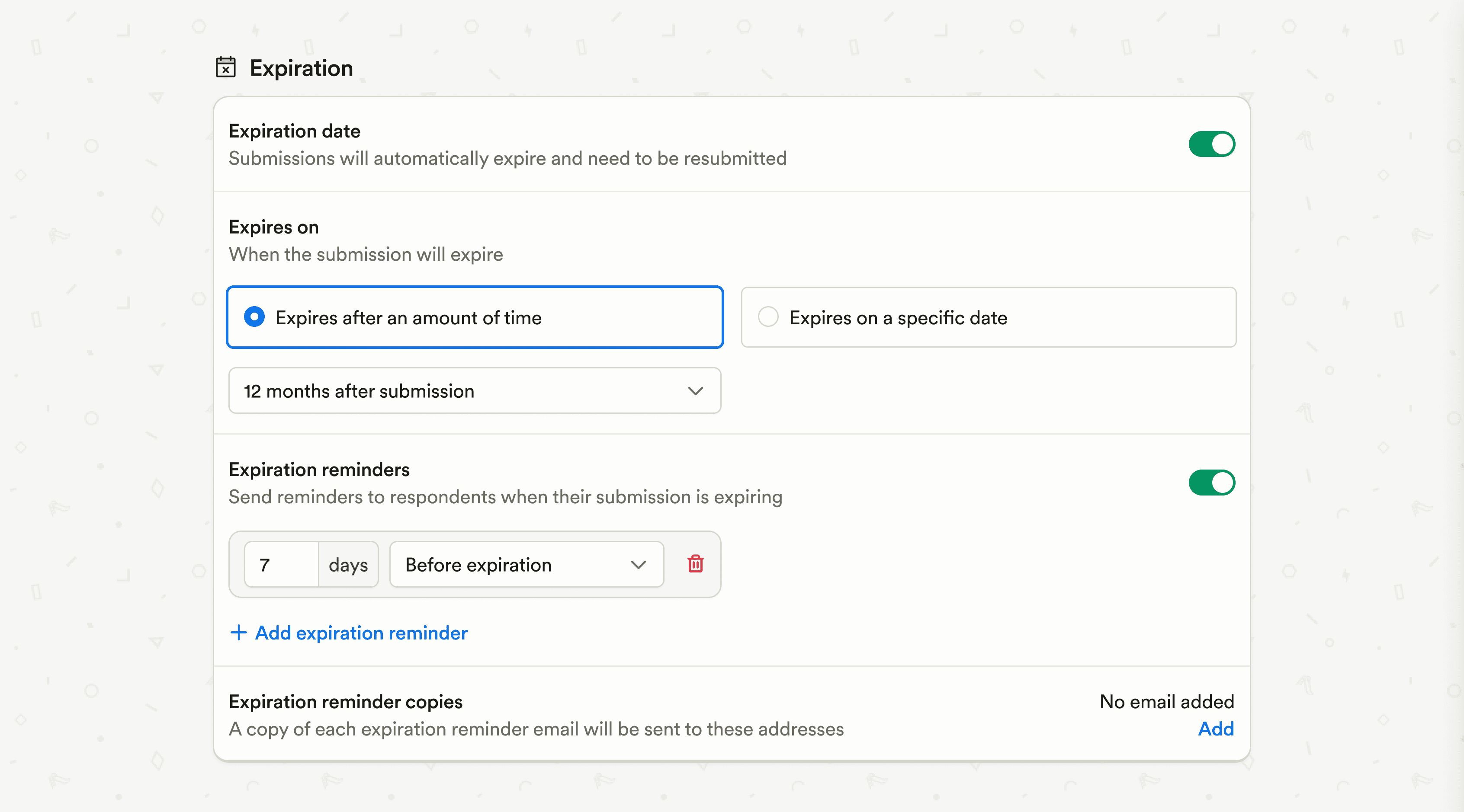The height and width of the screenshot is (812, 1464).
Task: Click the Expires on heading
Action: pos(273,227)
